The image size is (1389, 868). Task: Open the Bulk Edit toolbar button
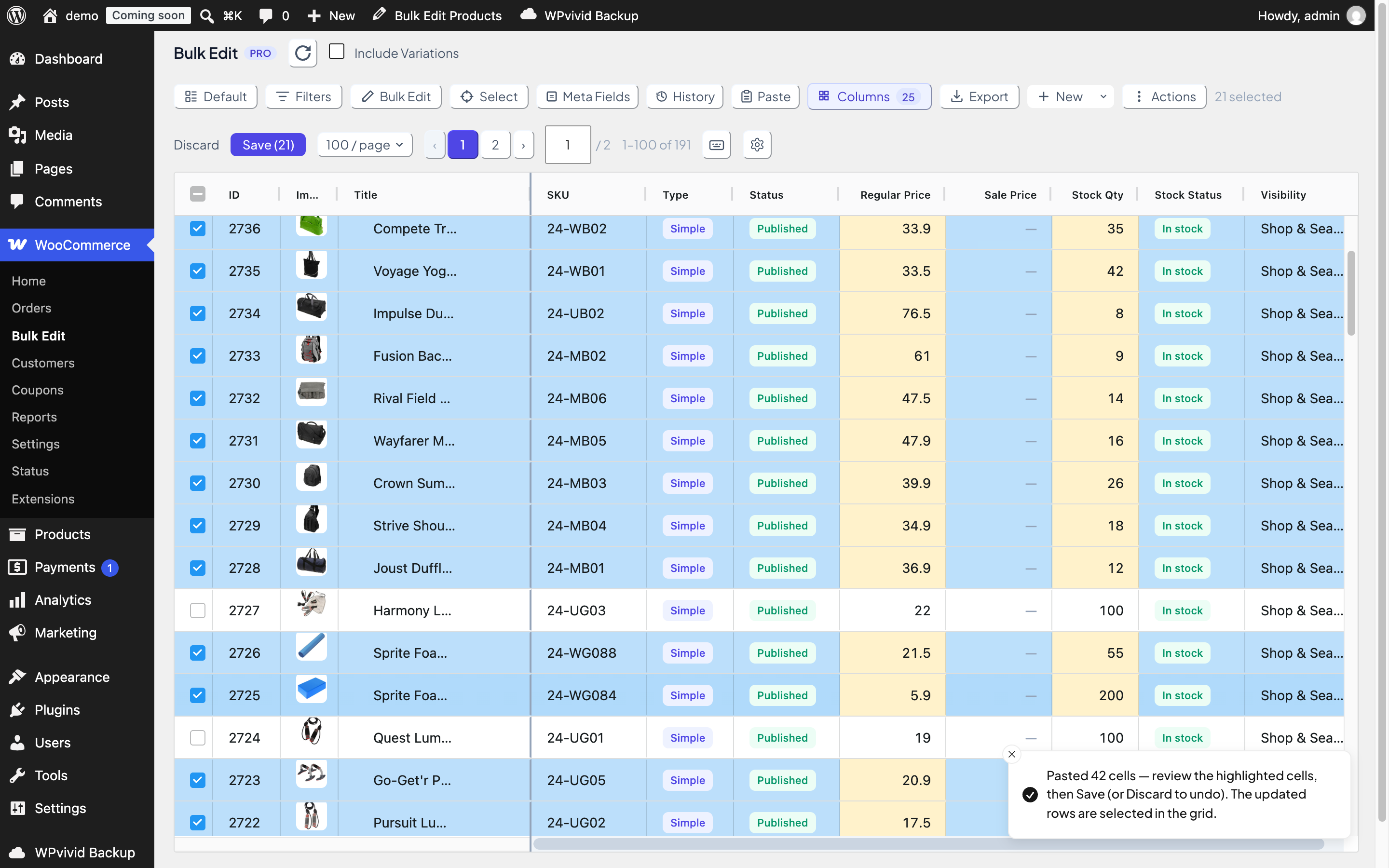(396, 96)
